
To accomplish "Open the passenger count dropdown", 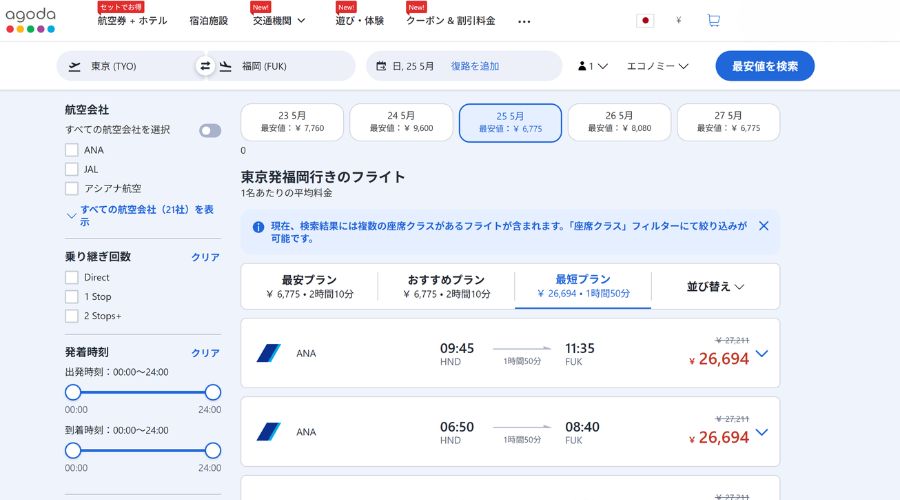I will [x=592, y=66].
